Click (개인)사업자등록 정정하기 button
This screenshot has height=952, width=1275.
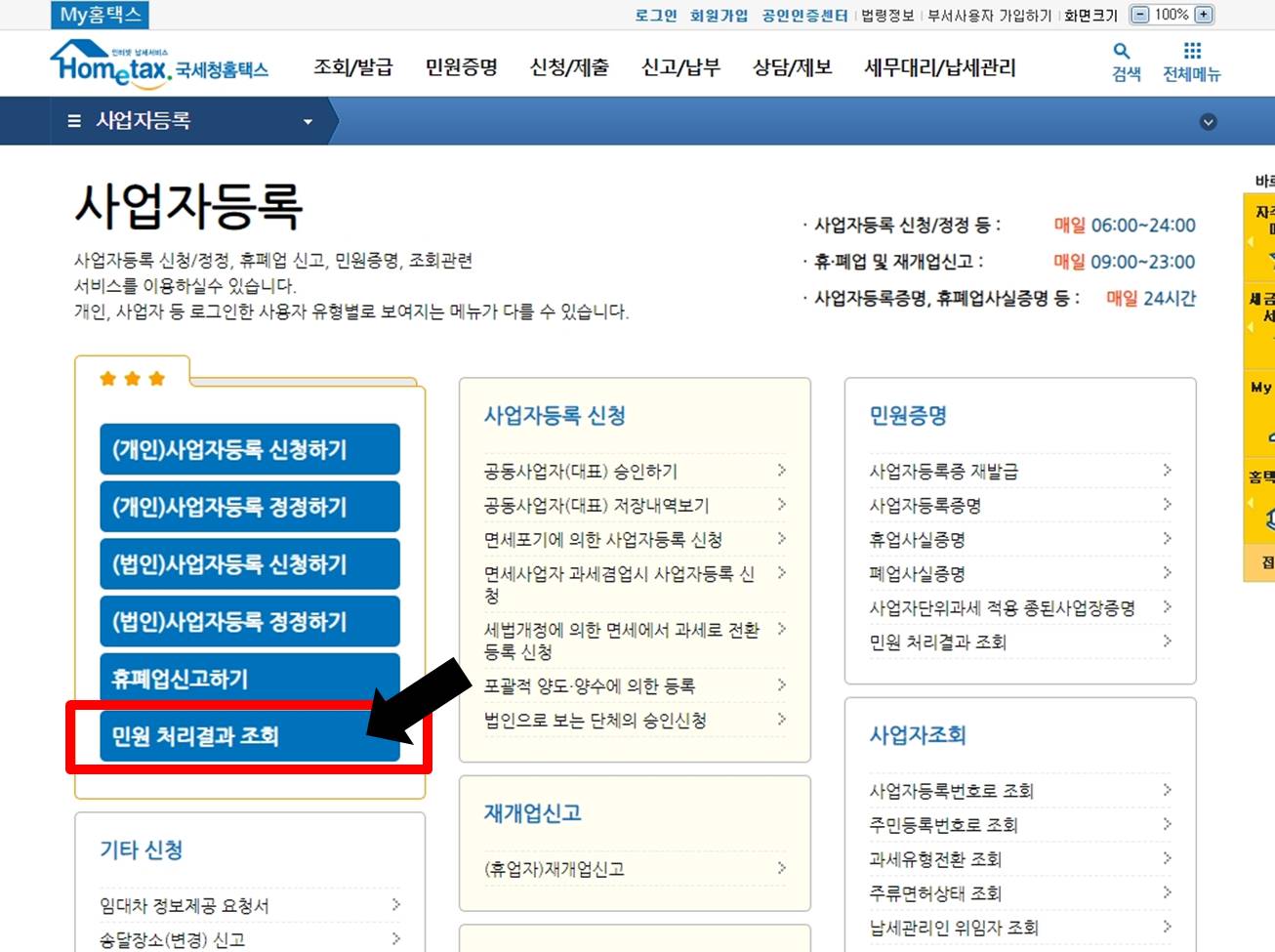tap(250, 507)
